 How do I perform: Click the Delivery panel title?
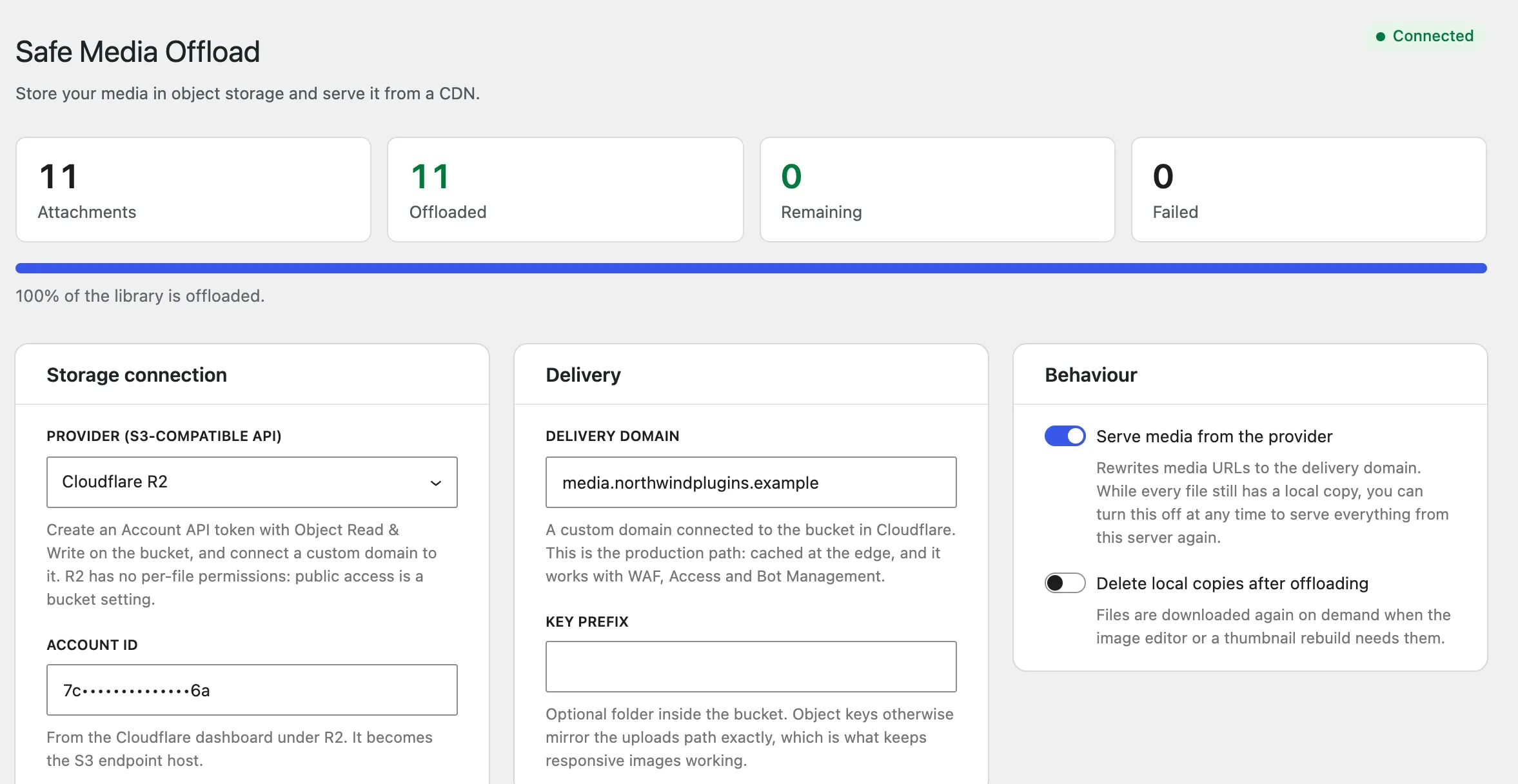pos(583,375)
